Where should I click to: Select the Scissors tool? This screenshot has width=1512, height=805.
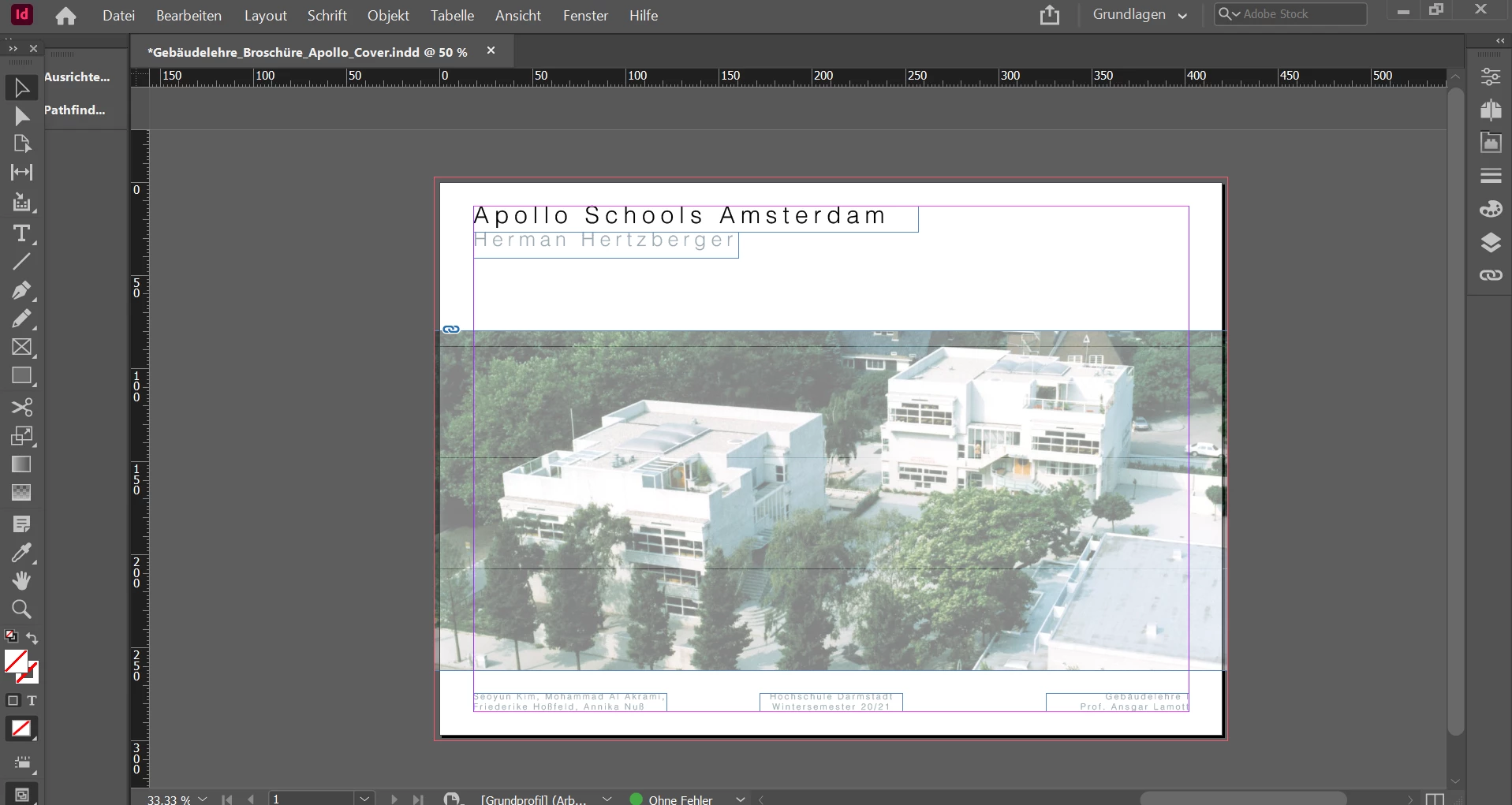(21, 407)
